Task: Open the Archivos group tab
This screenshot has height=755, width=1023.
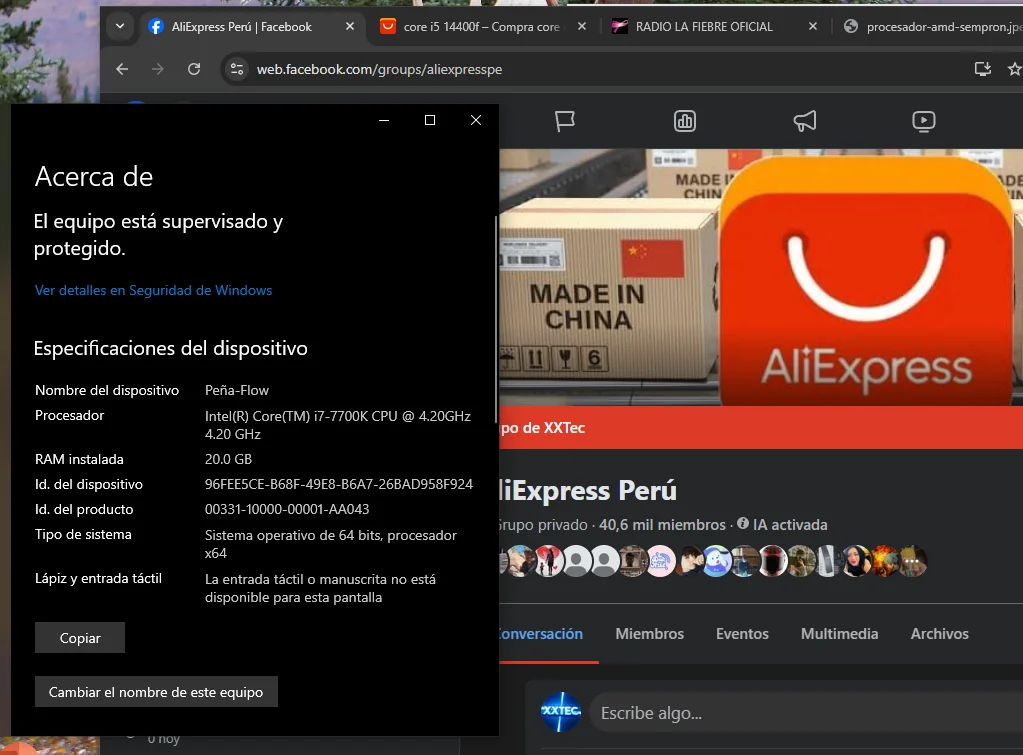Action: pyautogui.click(x=939, y=634)
